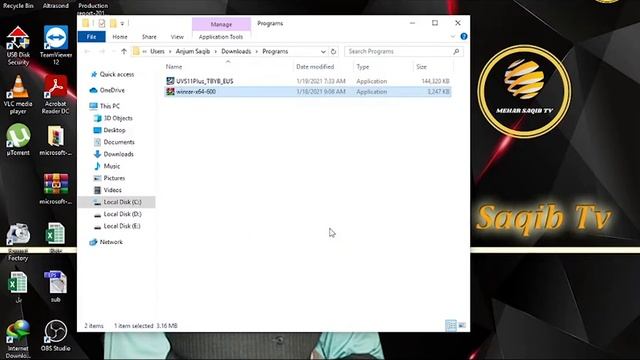The image size is (640, 360).
Task: Expand chevron after Downloads in address path
Action: (257, 51)
